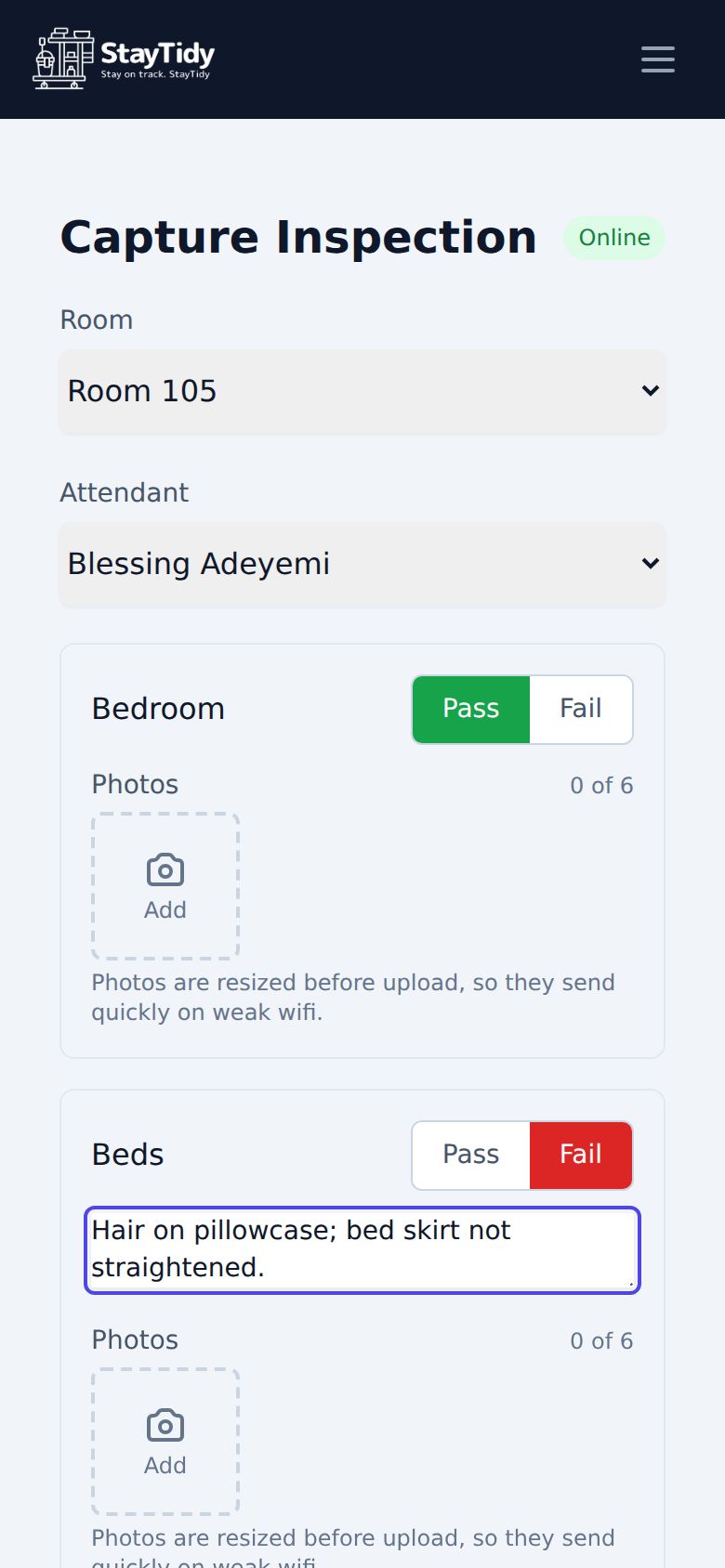Add a photo to the Bedroom section

pyautogui.click(x=165, y=886)
